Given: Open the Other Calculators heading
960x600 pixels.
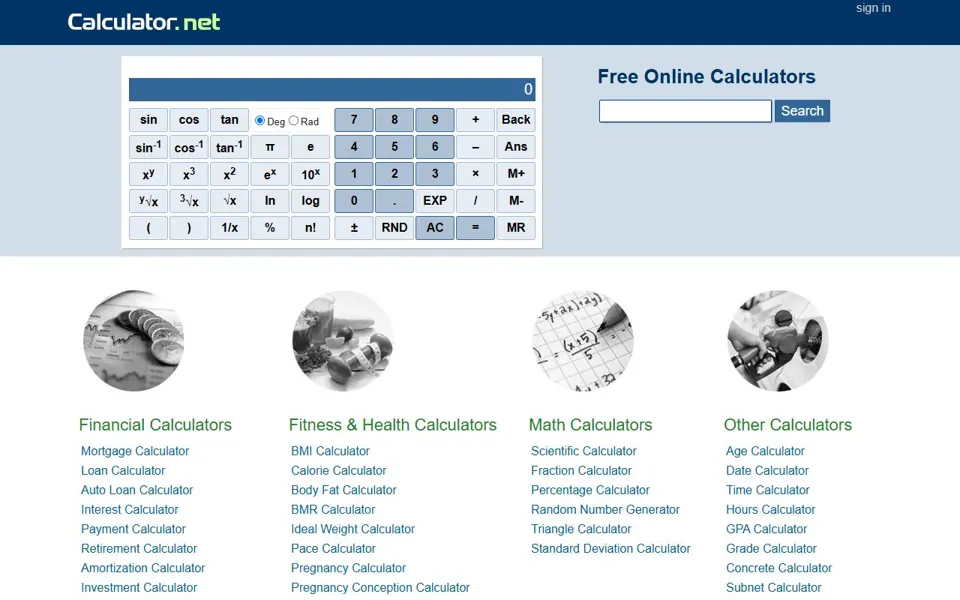Looking at the screenshot, I should 787,425.
